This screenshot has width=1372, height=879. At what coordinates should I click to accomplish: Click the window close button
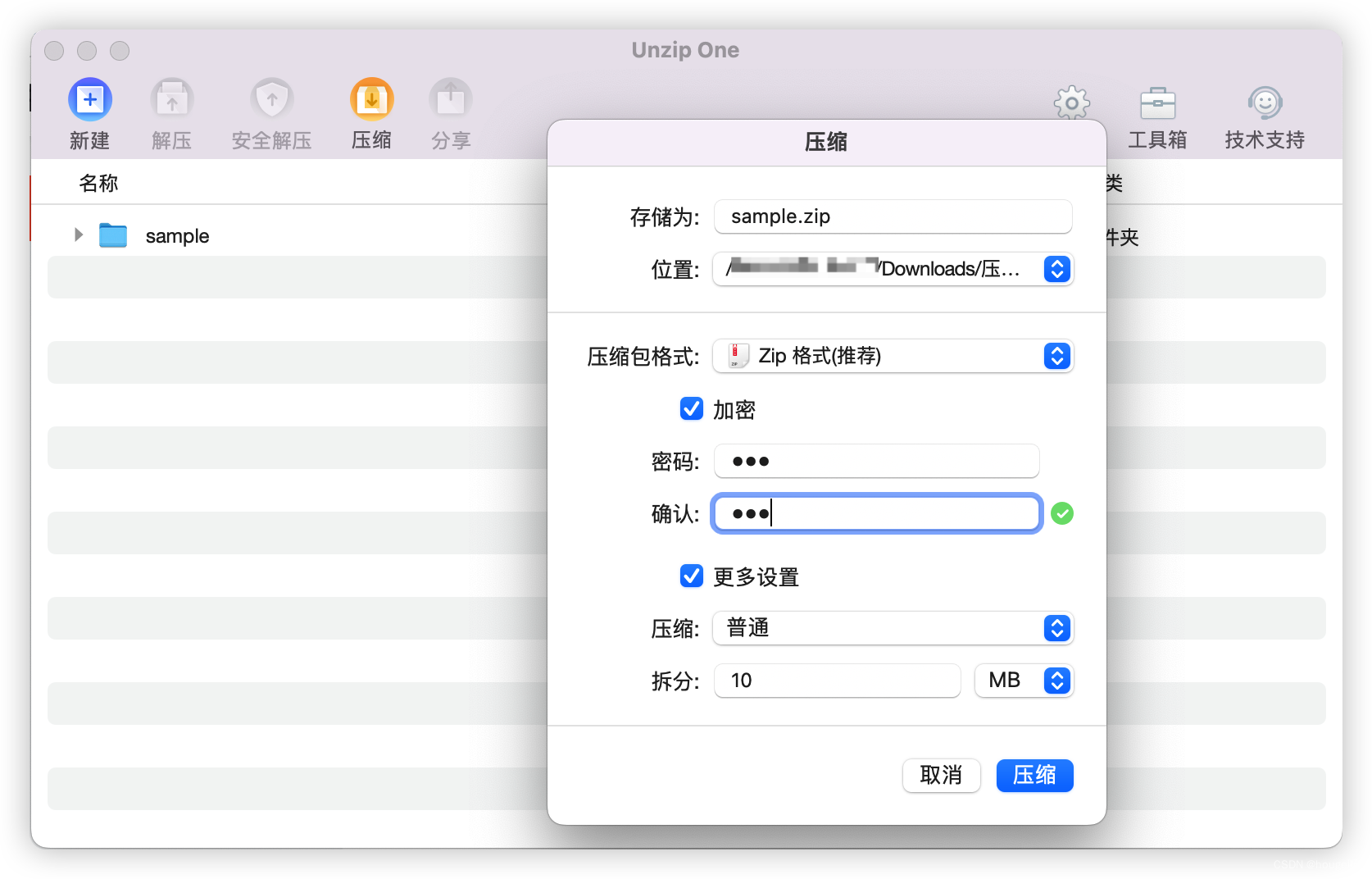click(54, 51)
